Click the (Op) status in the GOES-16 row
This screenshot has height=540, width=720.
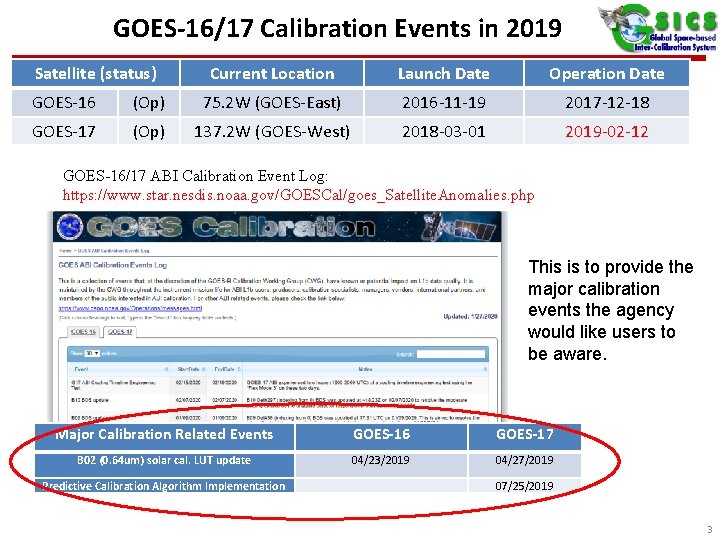(x=149, y=102)
